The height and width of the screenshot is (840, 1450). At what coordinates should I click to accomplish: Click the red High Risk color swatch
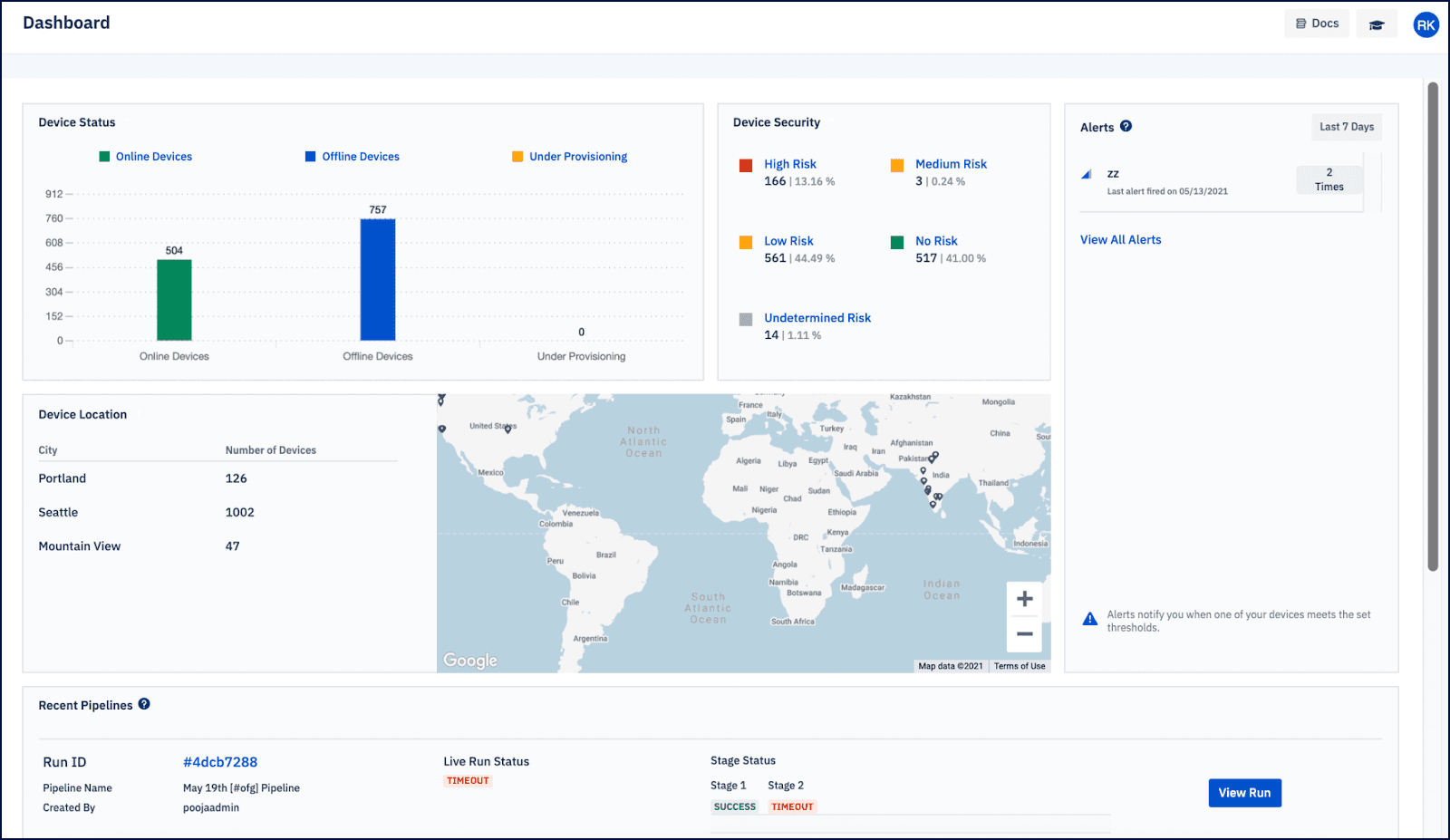(x=746, y=165)
